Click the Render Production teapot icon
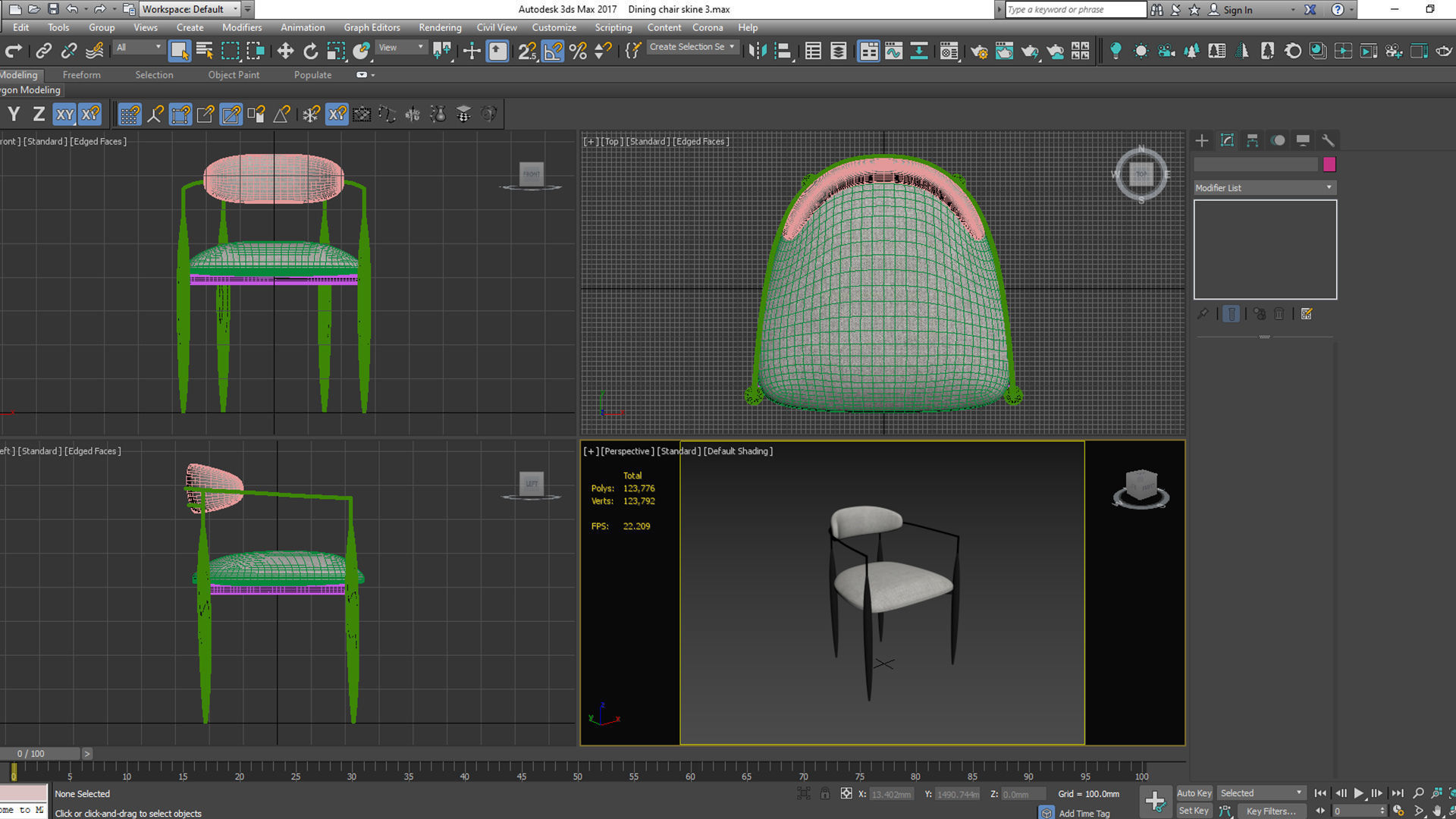 (1029, 51)
